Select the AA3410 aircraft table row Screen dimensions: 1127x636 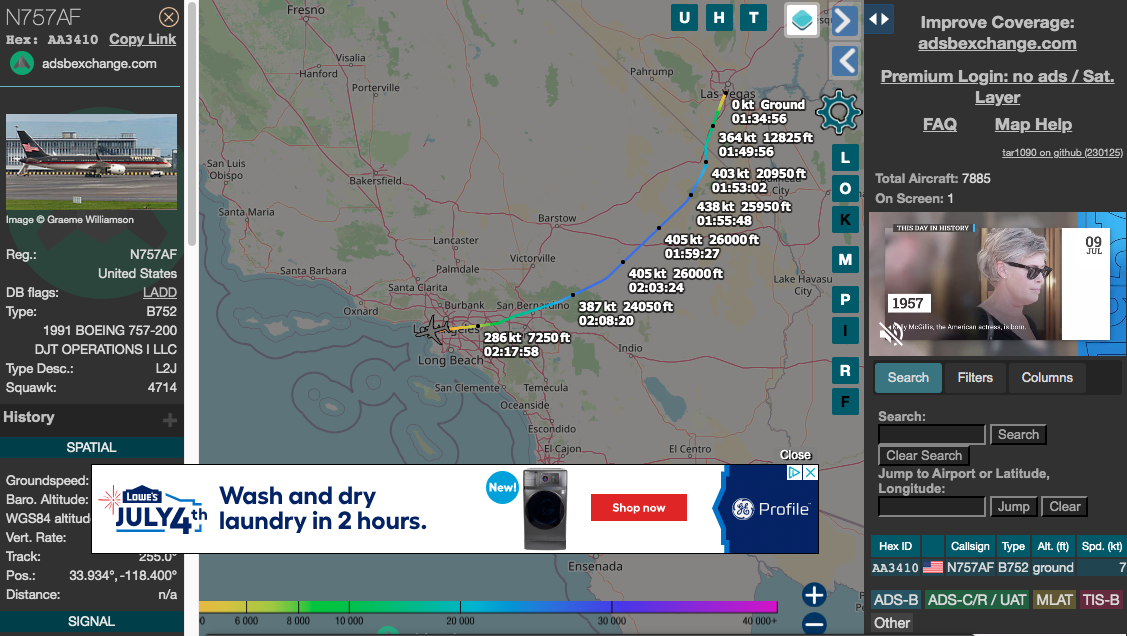click(998, 568)
